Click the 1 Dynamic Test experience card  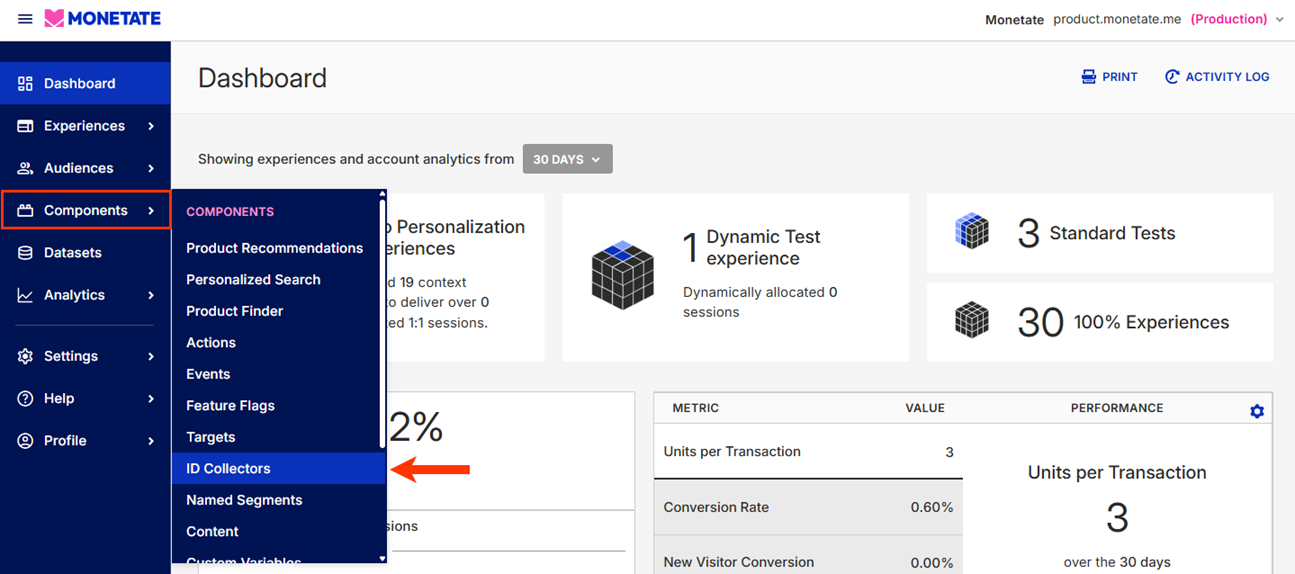(x=735, y=277)
